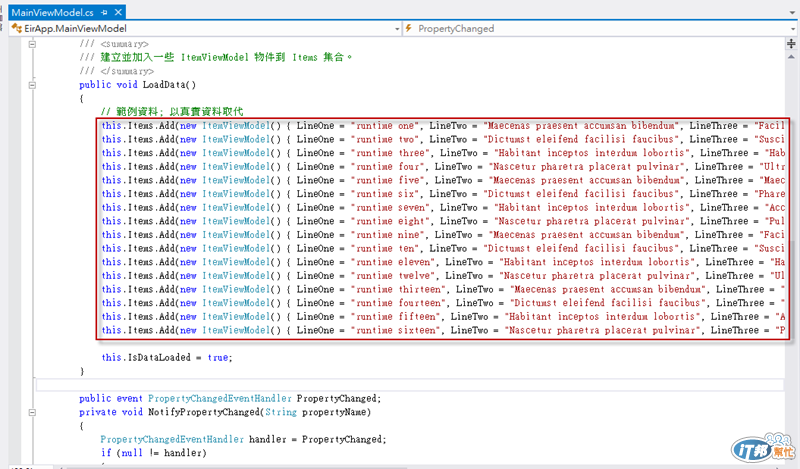800x469 pixels.
Task: Collapse the NotifyPropertyChanged method outline
Action: 32,412
